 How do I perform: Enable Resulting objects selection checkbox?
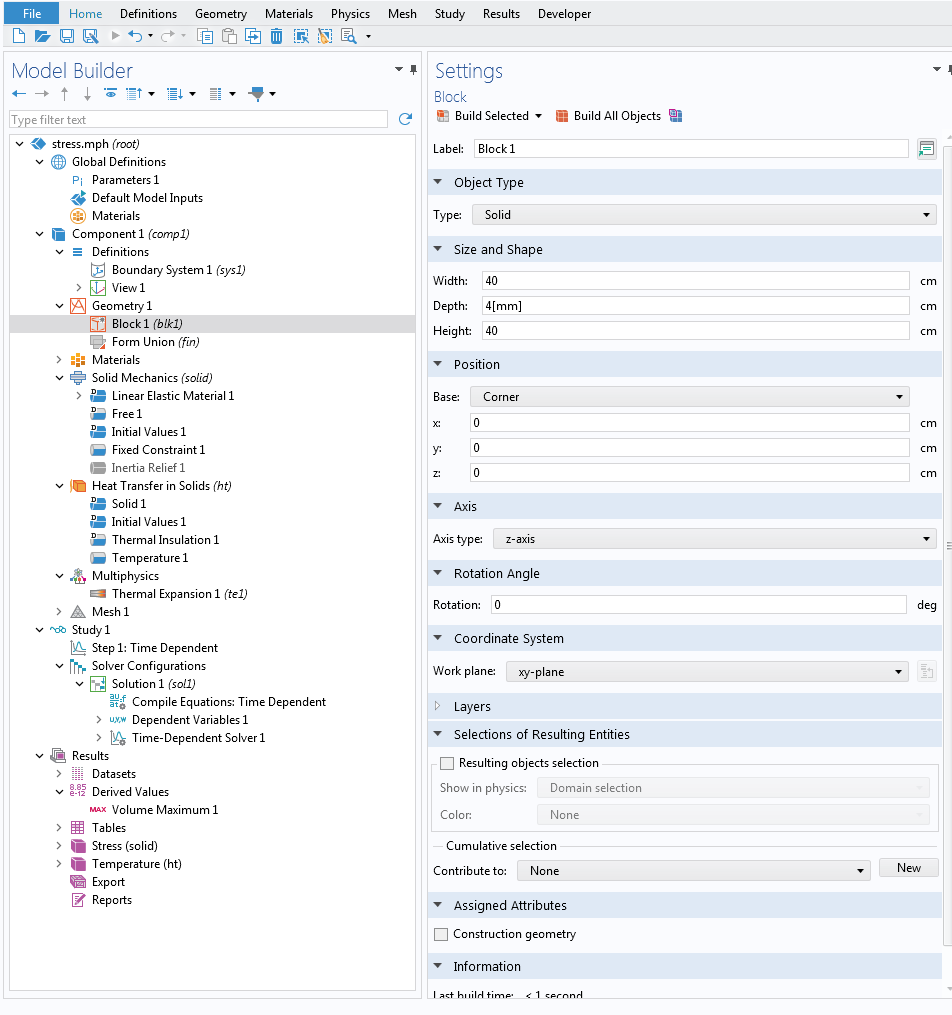point(447,763)
